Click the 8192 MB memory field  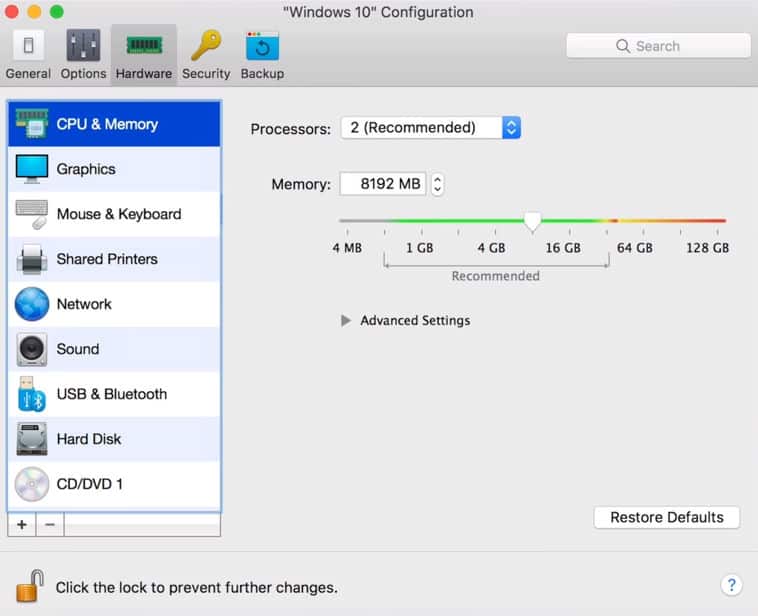pos(382,184)
